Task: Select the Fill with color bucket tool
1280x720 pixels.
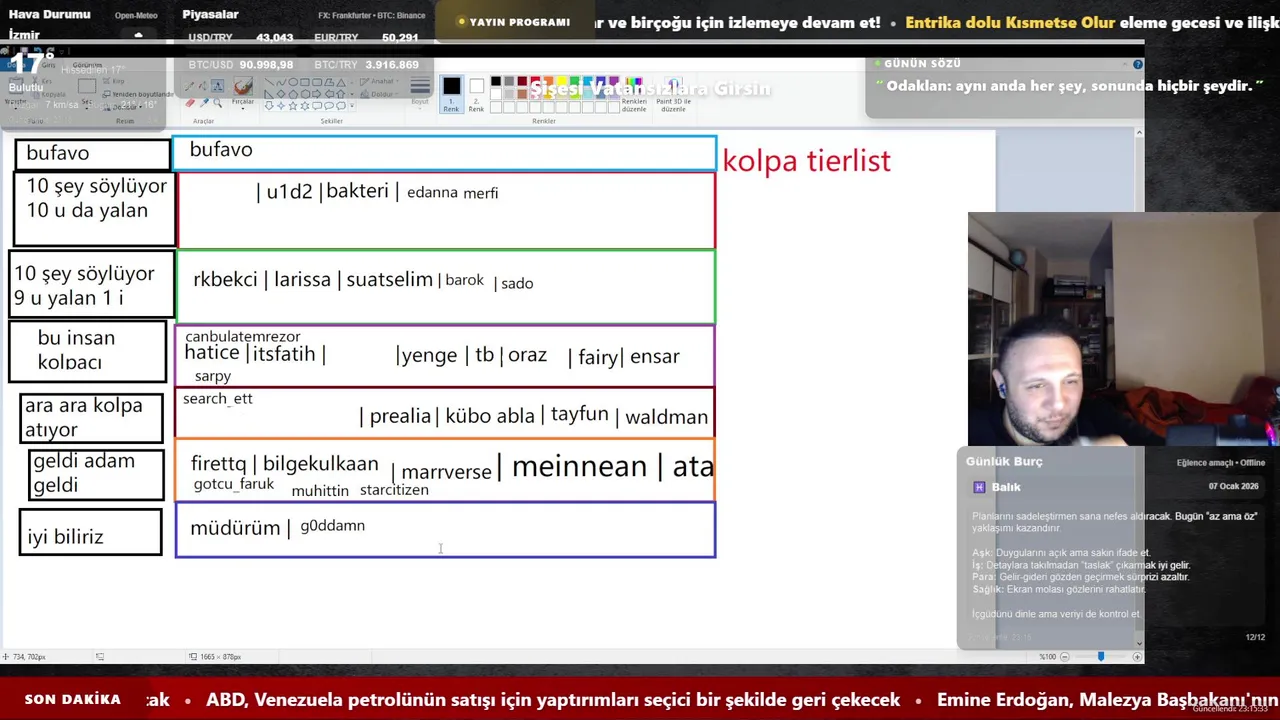Action: [203, 86]
